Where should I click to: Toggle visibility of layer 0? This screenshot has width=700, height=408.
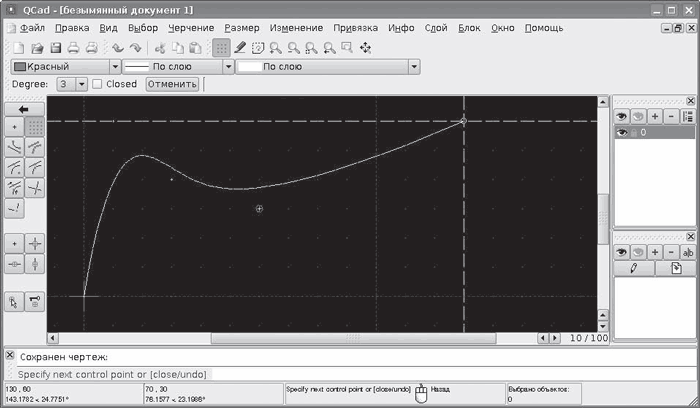point(621,132)
